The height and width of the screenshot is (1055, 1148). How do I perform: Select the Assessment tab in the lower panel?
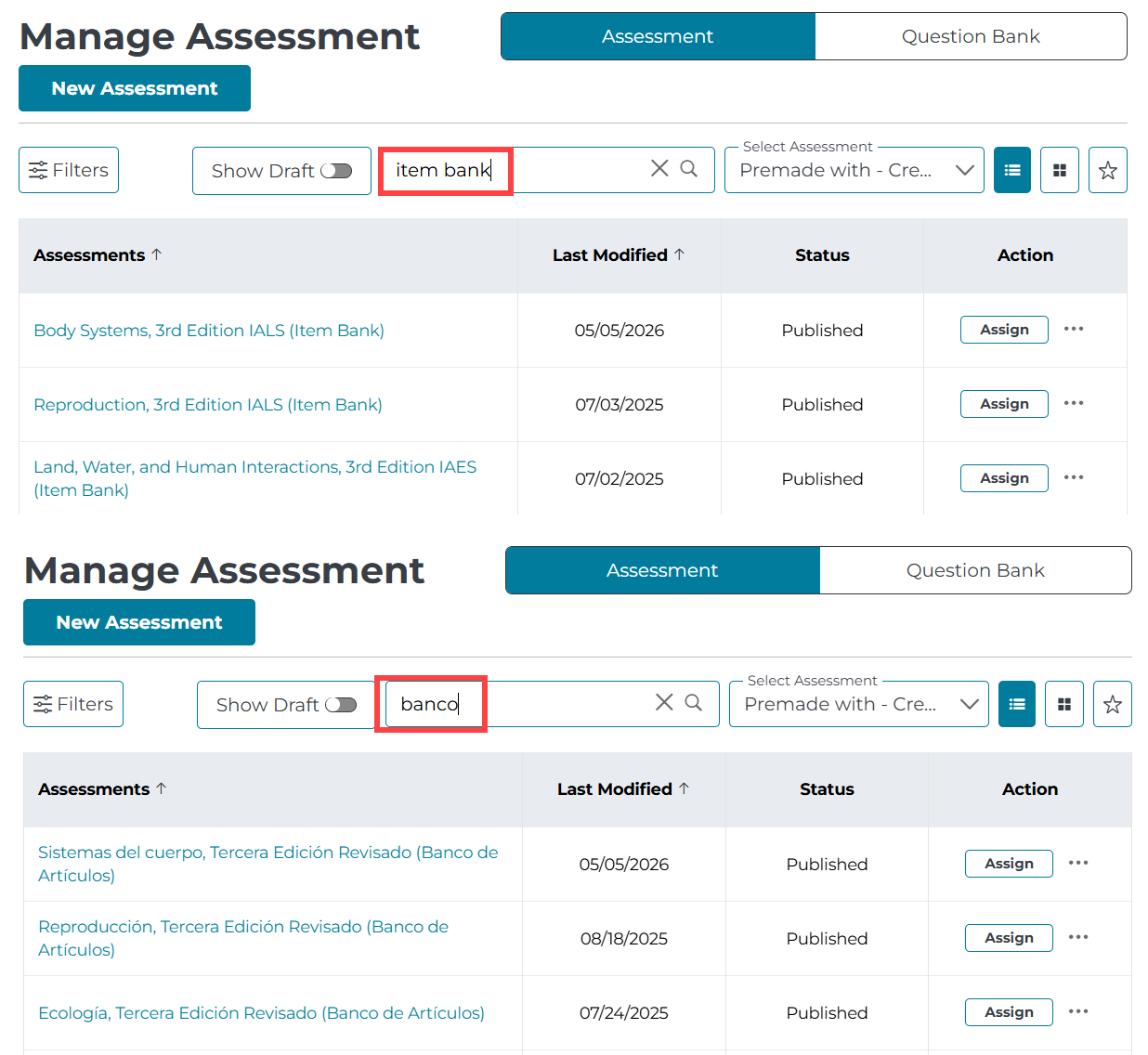662,570
